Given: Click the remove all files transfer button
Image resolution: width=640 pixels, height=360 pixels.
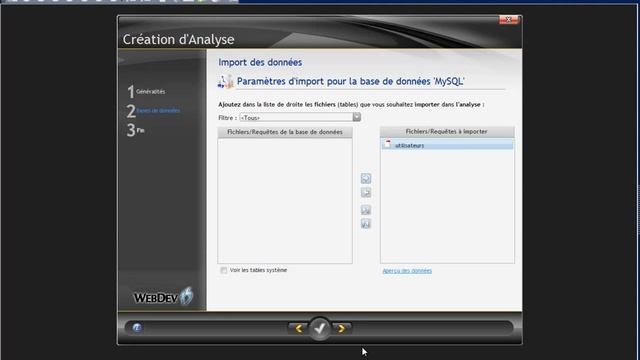Looking at the screenshot, I should tap(366, 224).
